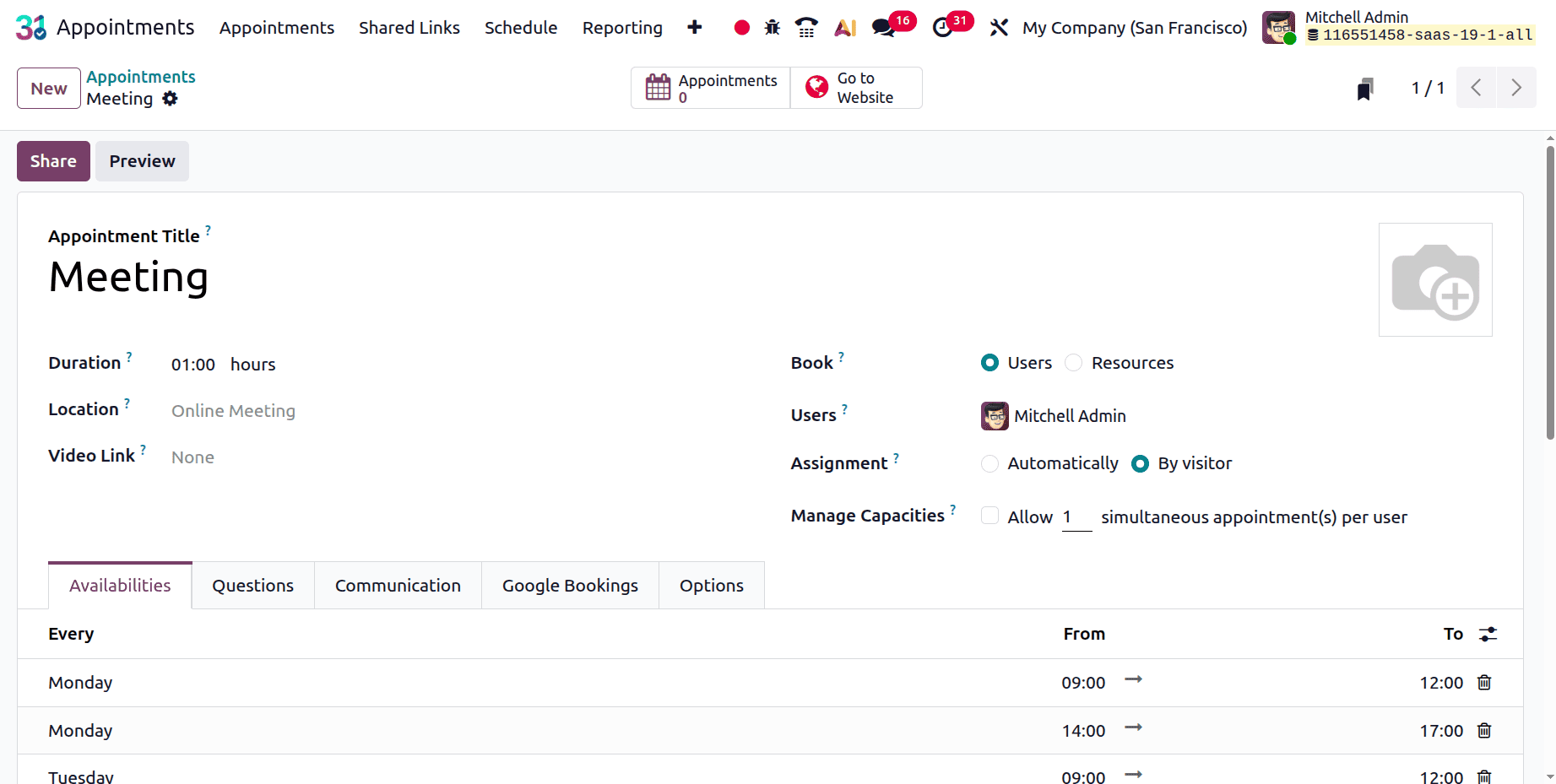This screenshot has height=784, width=1556.
Task: Open Appointments 0 stat button
Action: pyautogui.click(x=711, y=88)
